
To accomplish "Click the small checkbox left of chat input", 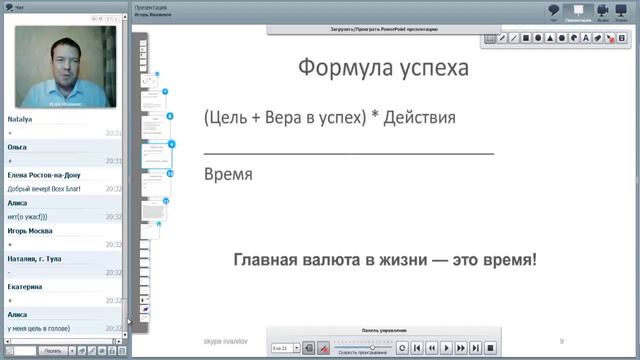I will pyautogui.click(x=9, y=351).
